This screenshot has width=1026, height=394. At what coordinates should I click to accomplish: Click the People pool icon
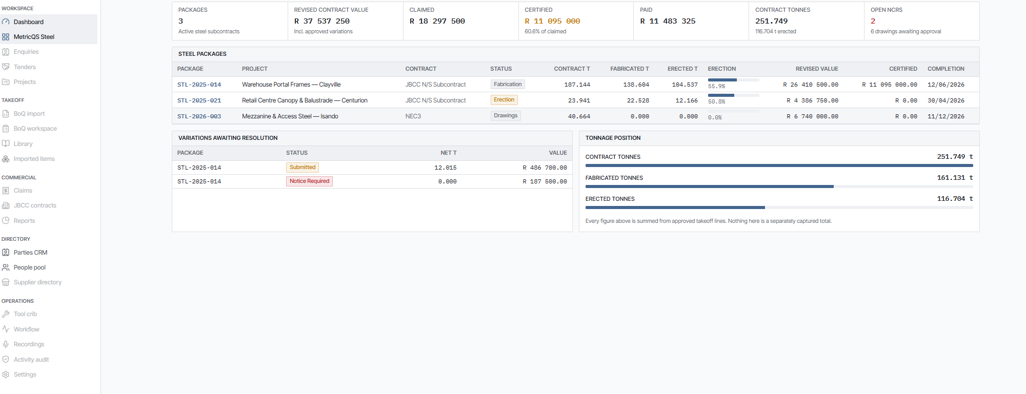(6, 267)
